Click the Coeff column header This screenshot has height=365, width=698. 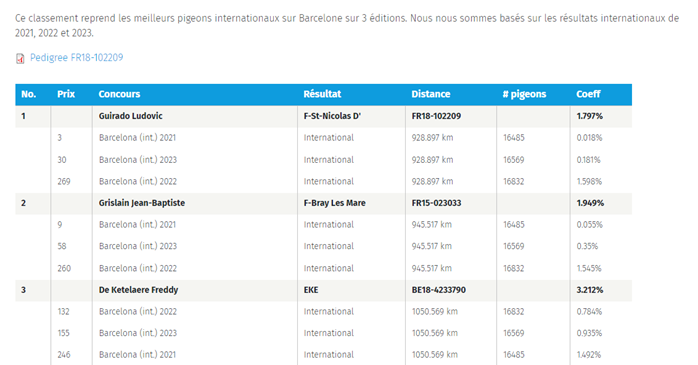[588, 94]
